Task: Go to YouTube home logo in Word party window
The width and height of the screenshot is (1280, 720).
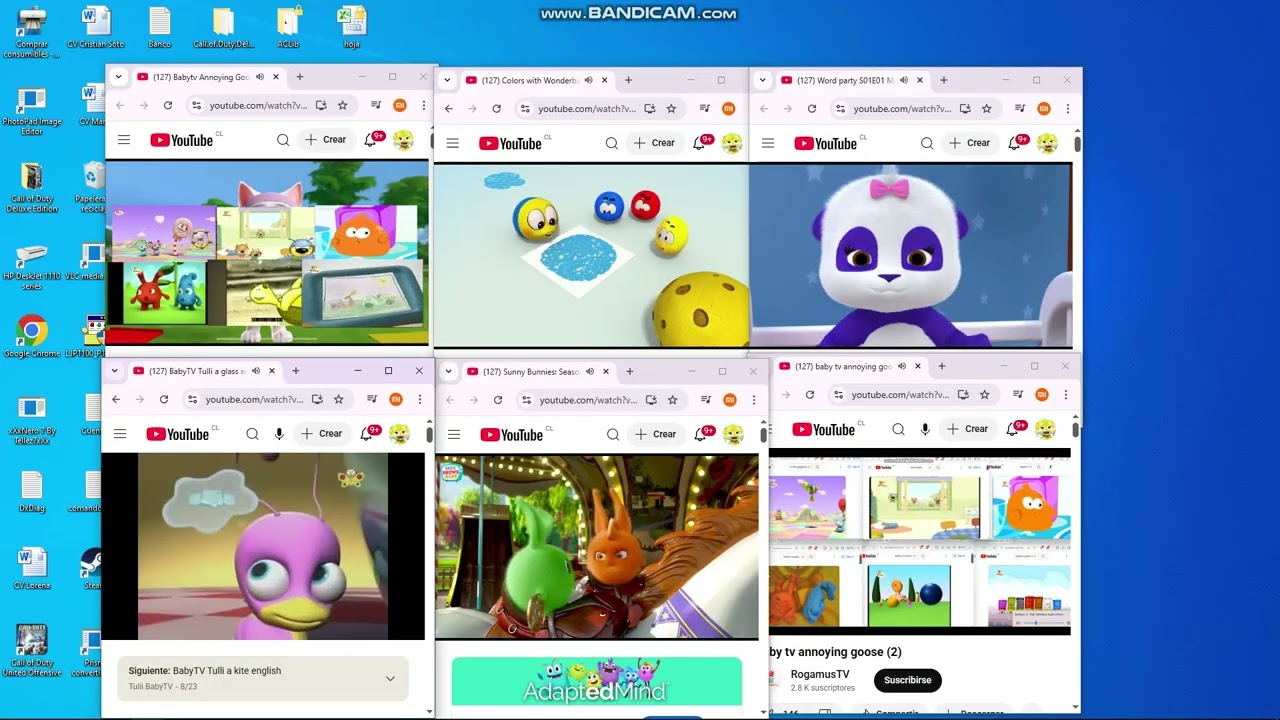Action: click(x=827, y=143)
